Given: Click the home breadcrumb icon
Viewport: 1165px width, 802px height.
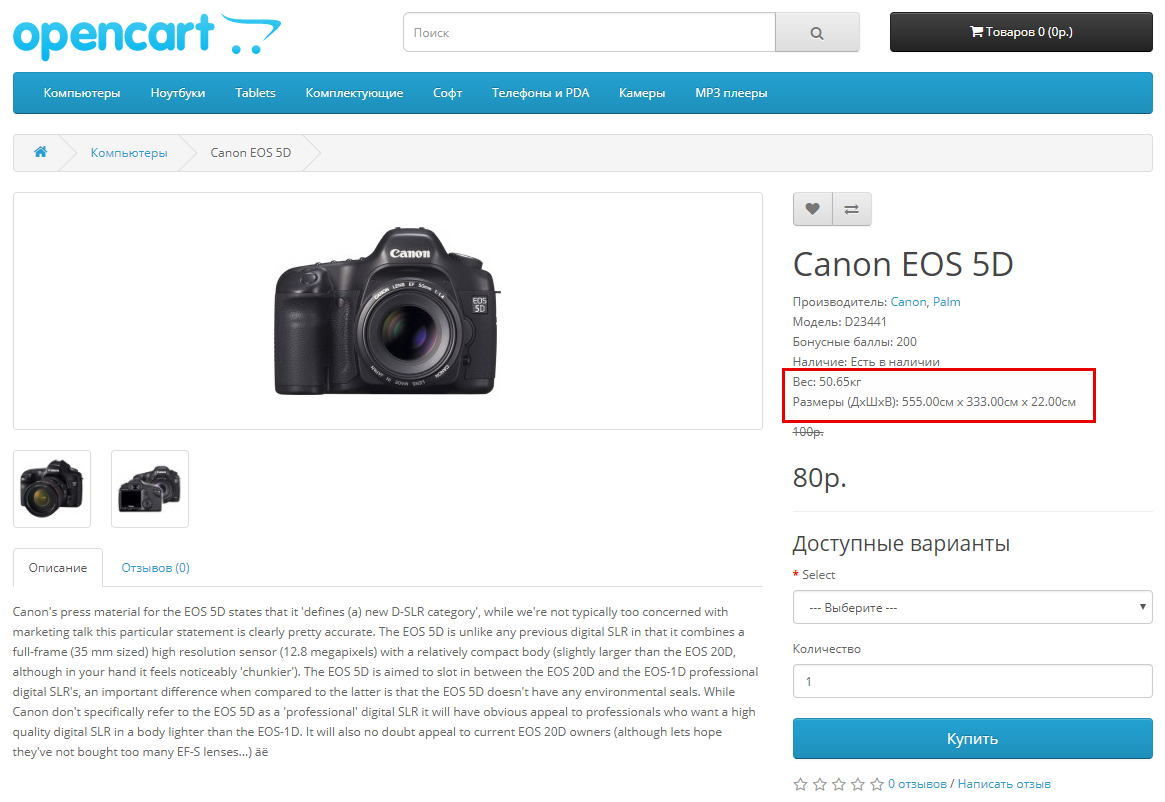Looking at the screenshot, I should click(41, 153).
